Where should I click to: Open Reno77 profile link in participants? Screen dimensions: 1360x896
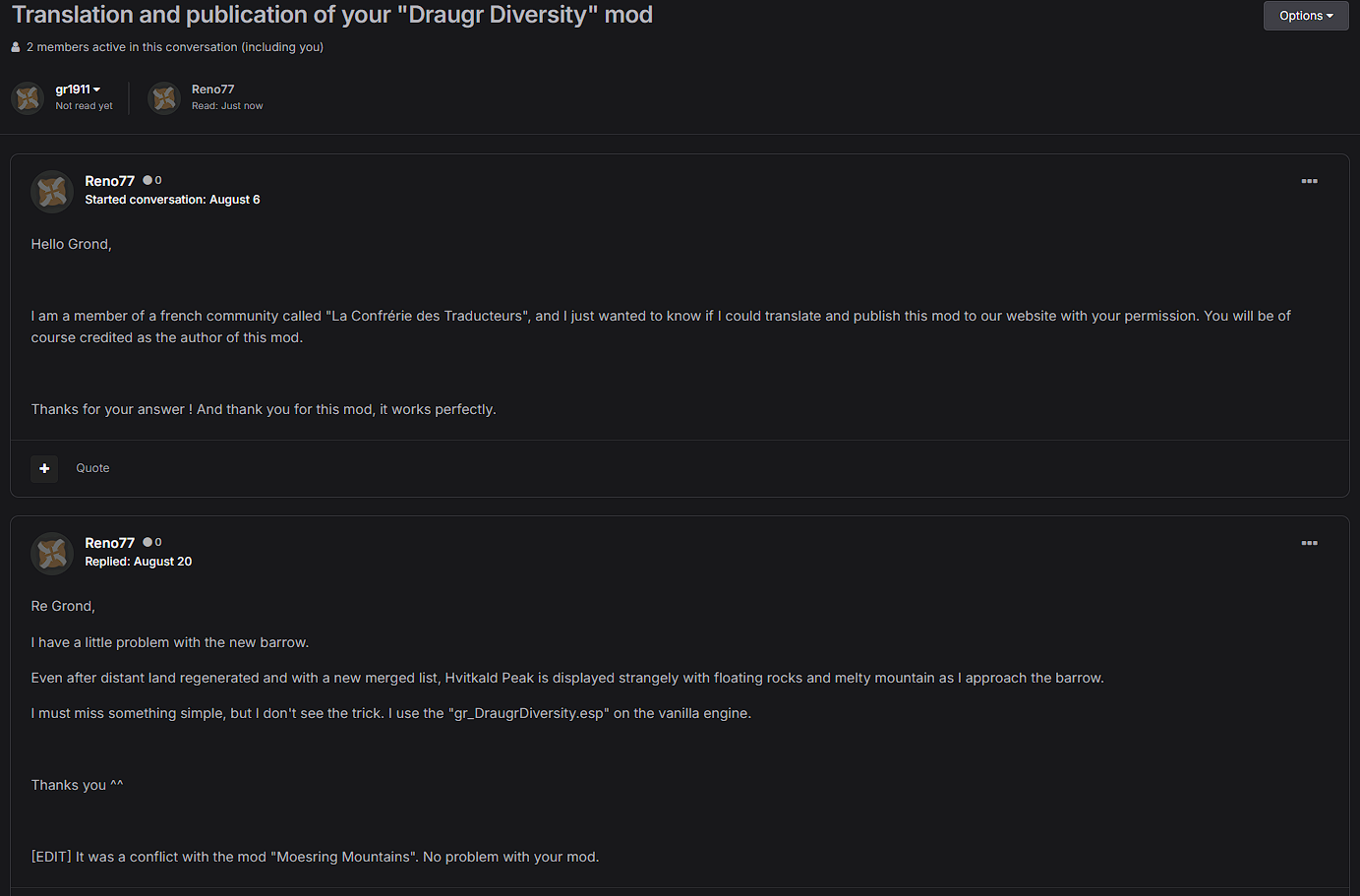(212, 90)
